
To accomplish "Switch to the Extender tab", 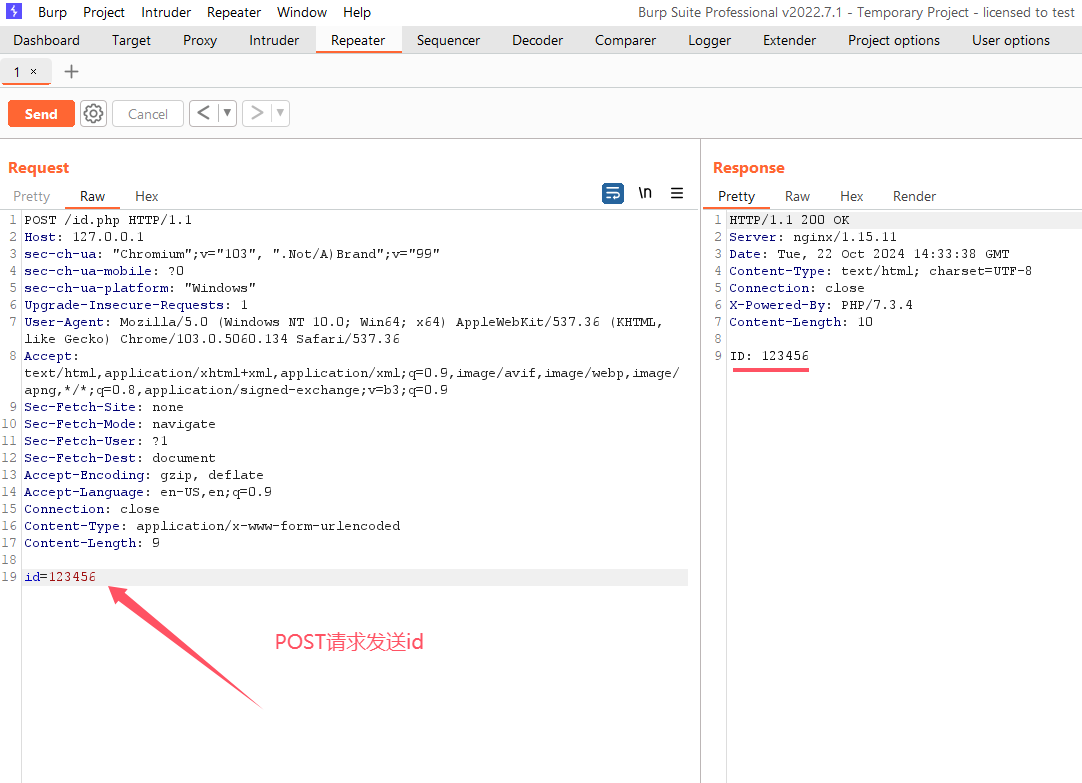I will pos(789,40).
